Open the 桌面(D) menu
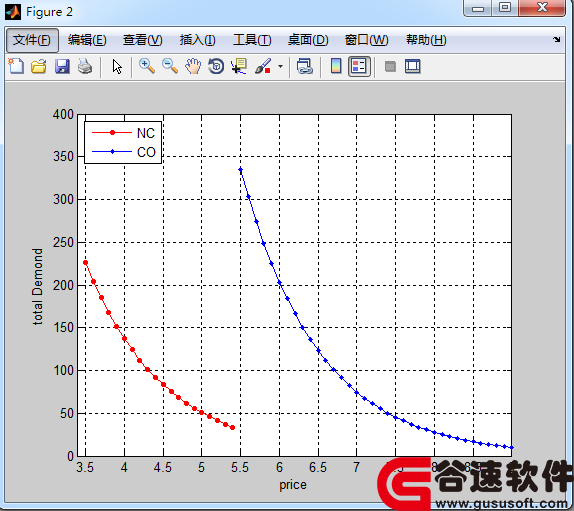 [x=308, y=40]
